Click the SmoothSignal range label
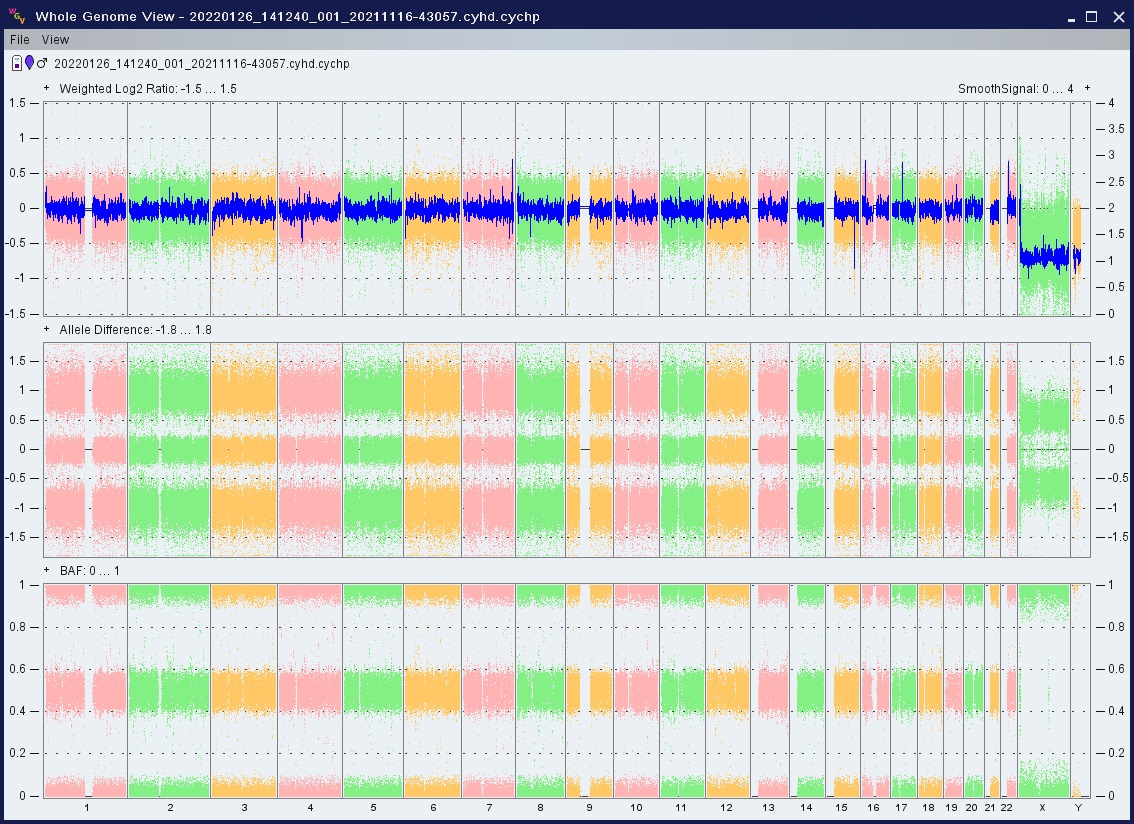 [1015, 88]
